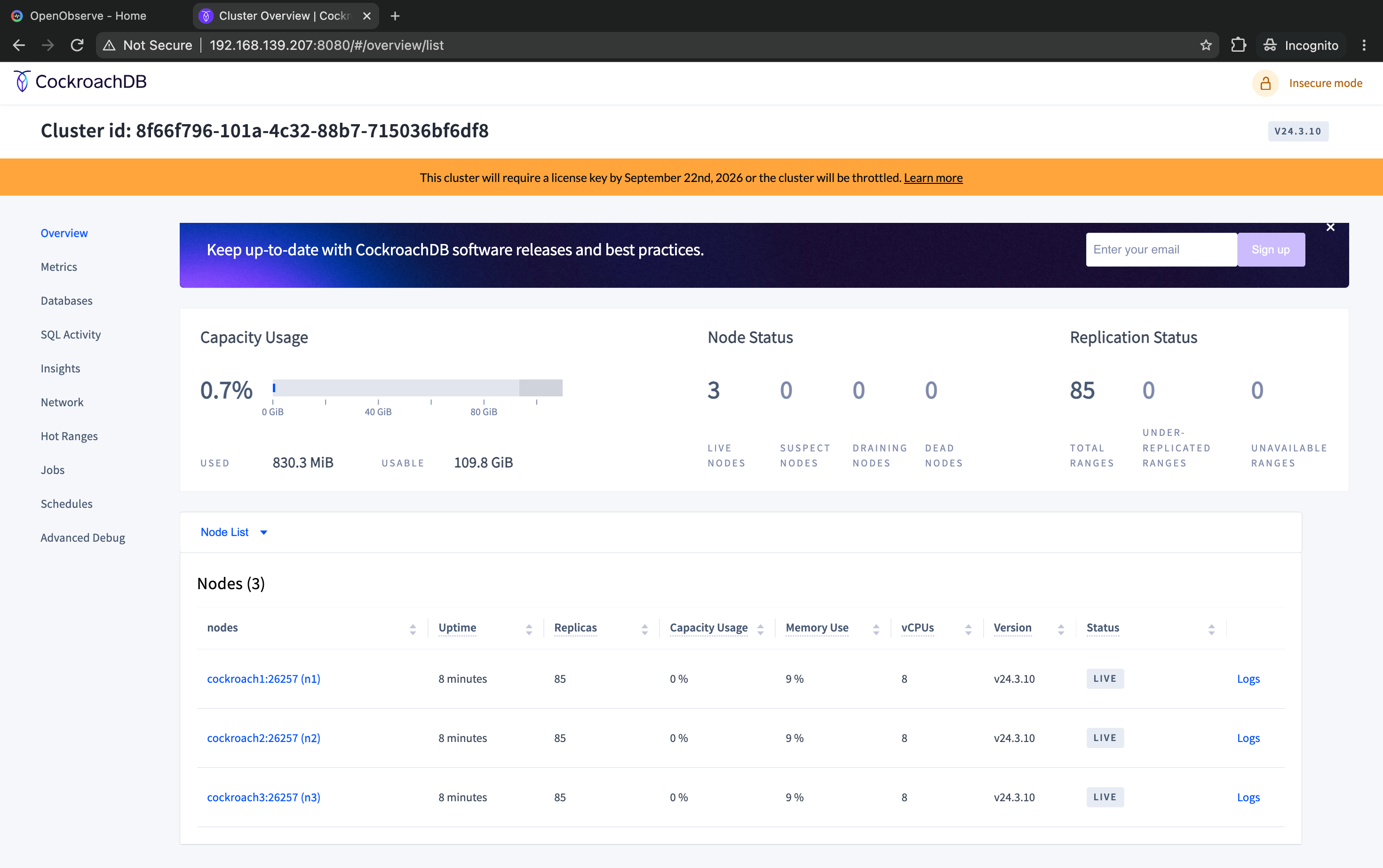This screenshot has width=1383, height=868.
Task: Sort by Status column arrows
Action: click(1211, 630)
